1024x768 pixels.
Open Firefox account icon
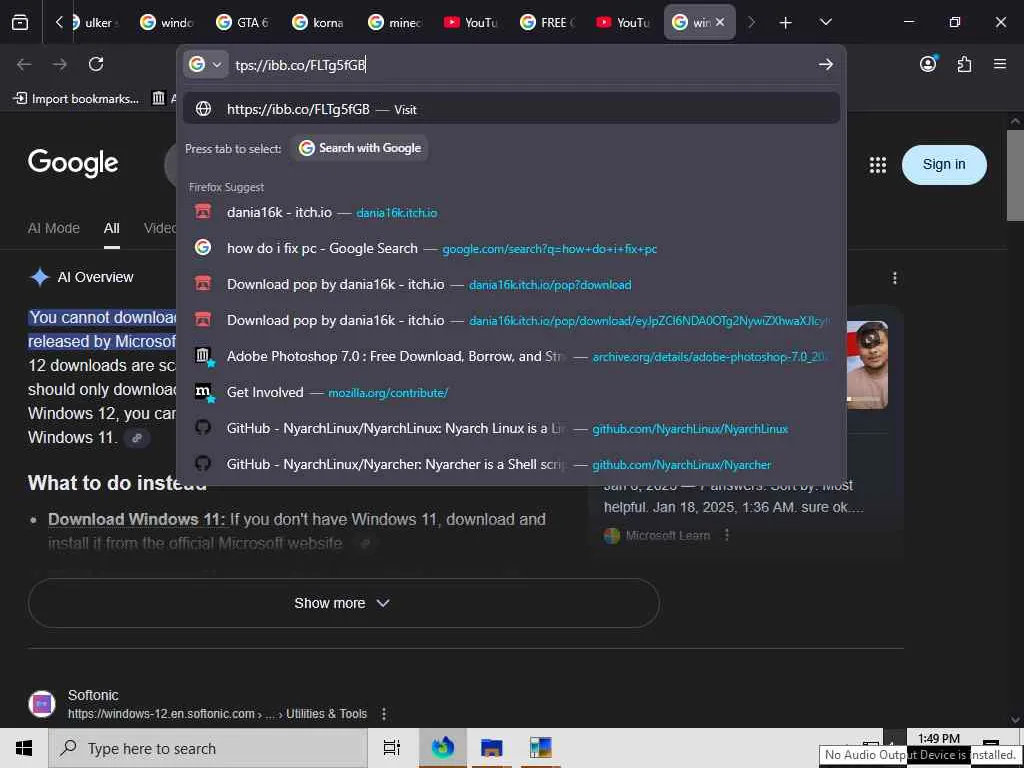pos(928,63)
